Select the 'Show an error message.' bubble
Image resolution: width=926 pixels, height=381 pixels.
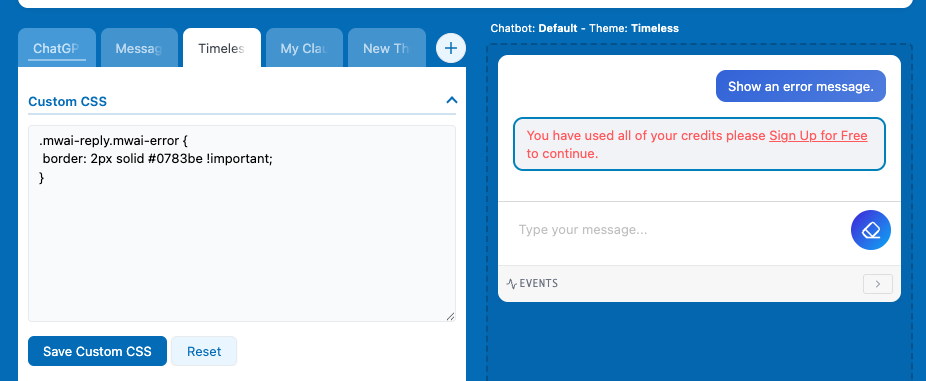point(801,86)
